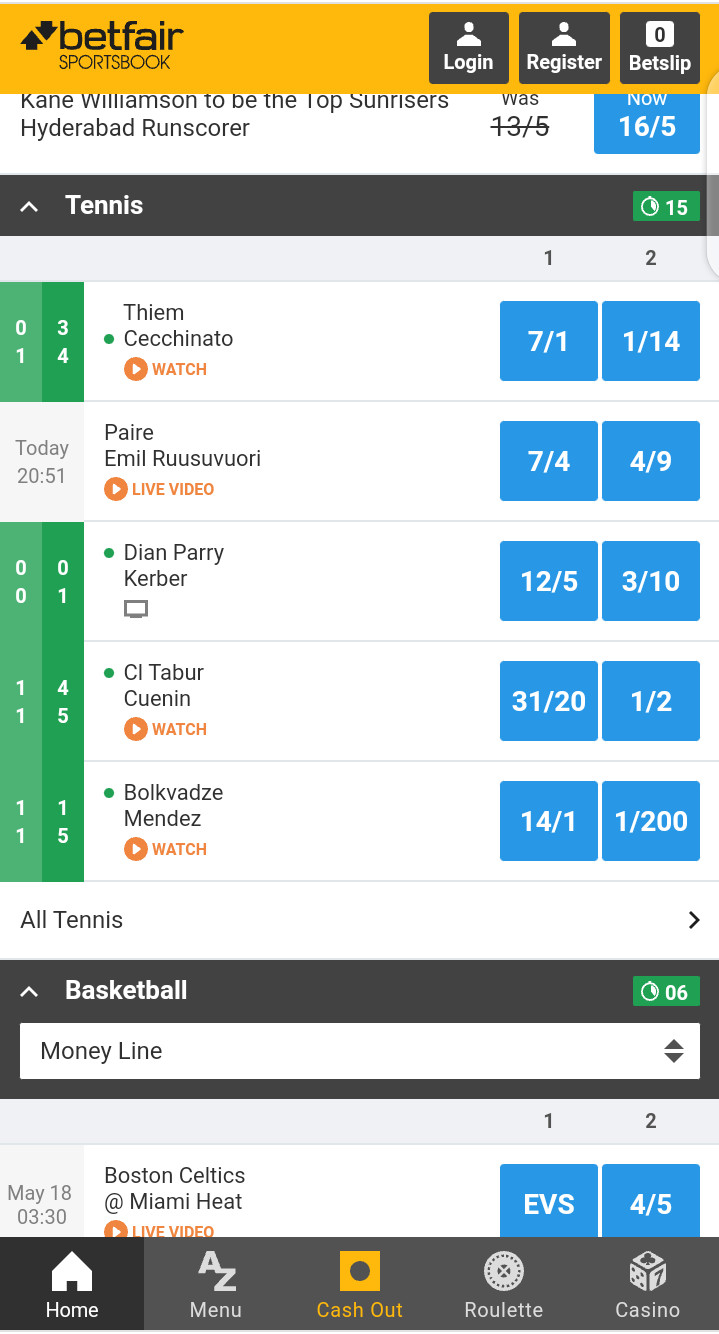Open the All Tennis link

pos(360,920)
